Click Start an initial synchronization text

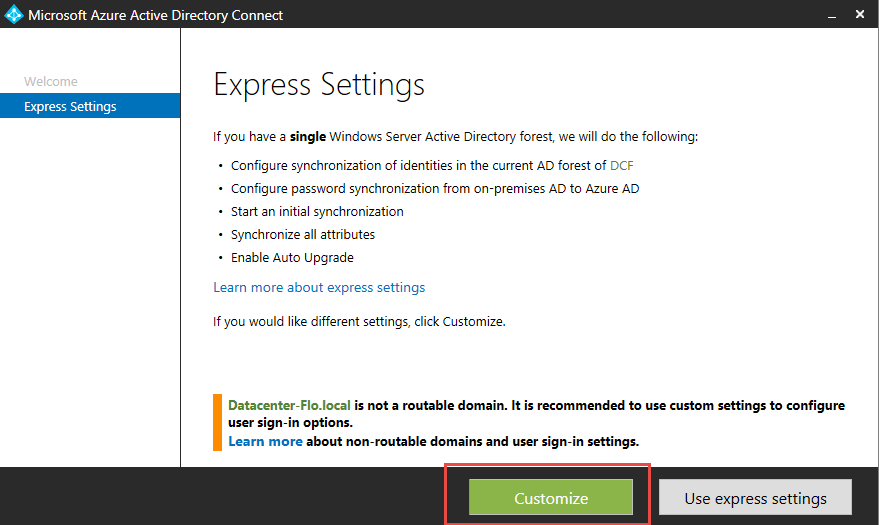coord(317,212)
